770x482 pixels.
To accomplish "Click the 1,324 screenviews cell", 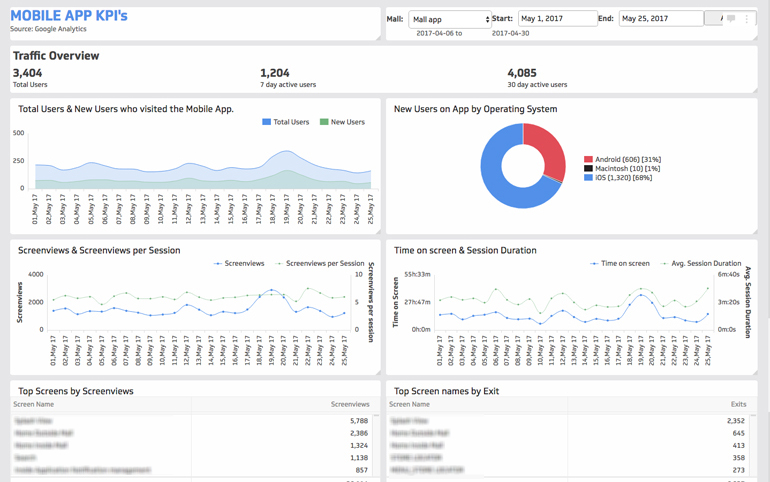I will [359, 446].
